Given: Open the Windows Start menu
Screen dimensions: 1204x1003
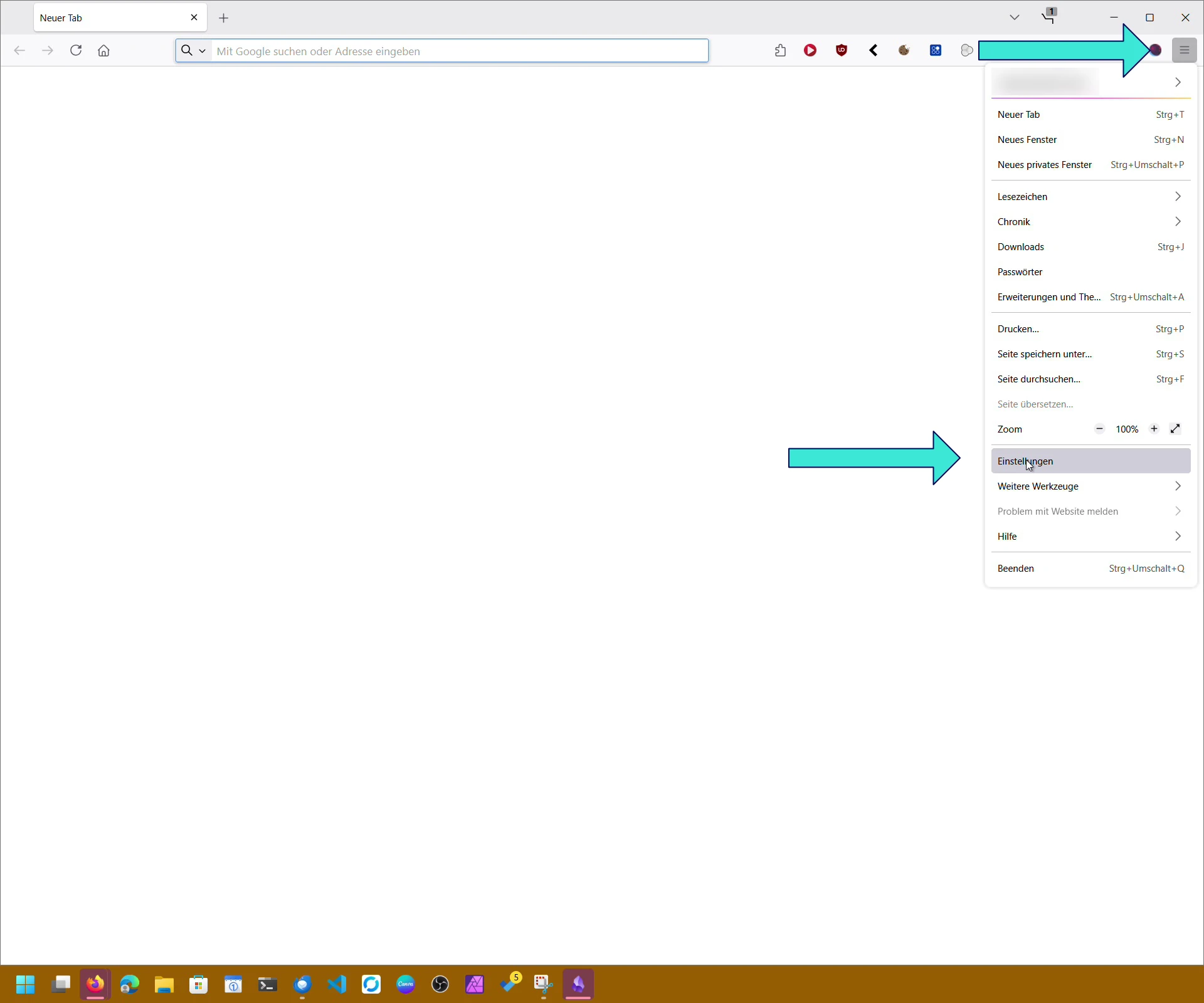Looking at the screenshot, I should pos(26,985).
